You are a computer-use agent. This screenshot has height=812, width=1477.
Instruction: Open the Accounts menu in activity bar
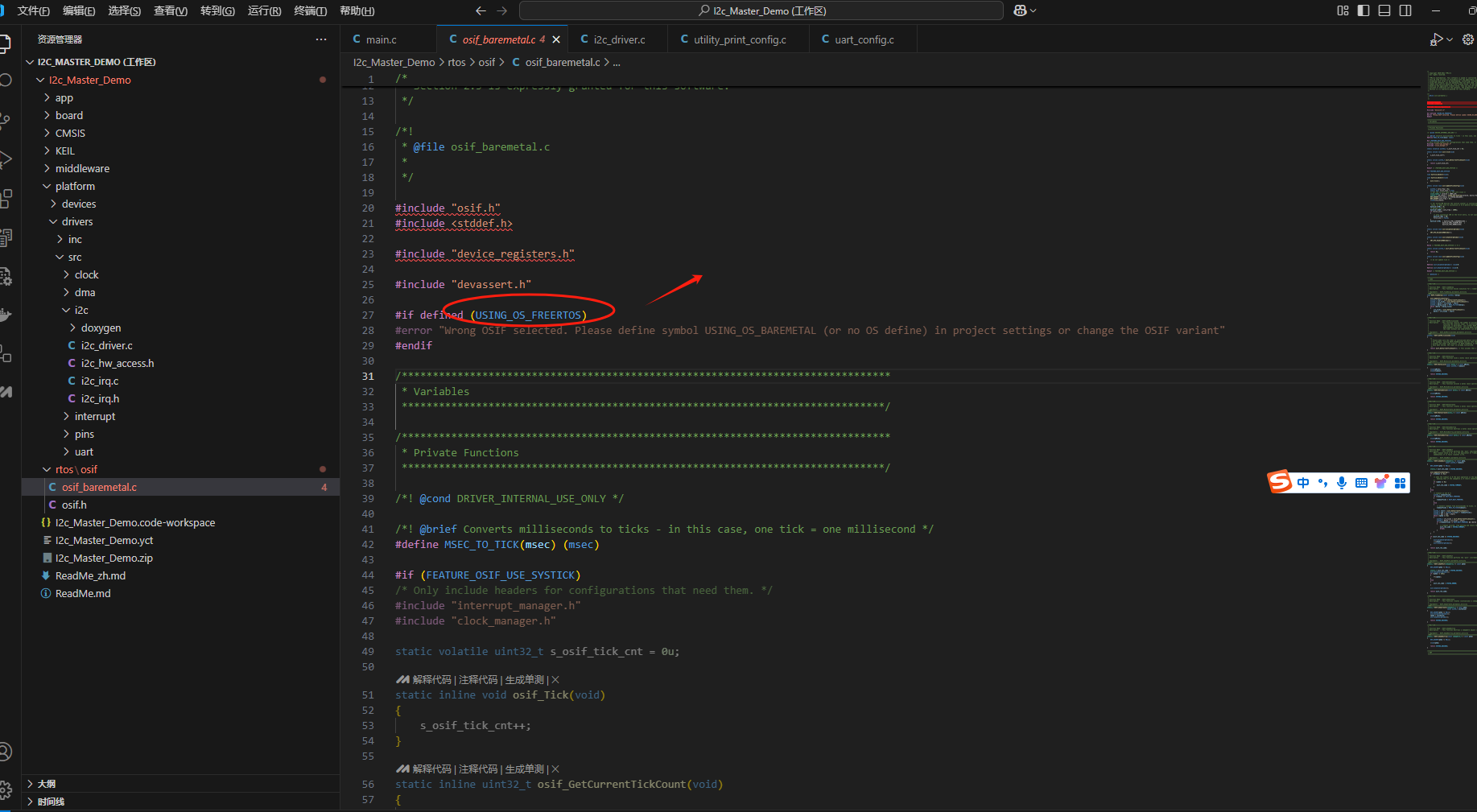point(5,752)
